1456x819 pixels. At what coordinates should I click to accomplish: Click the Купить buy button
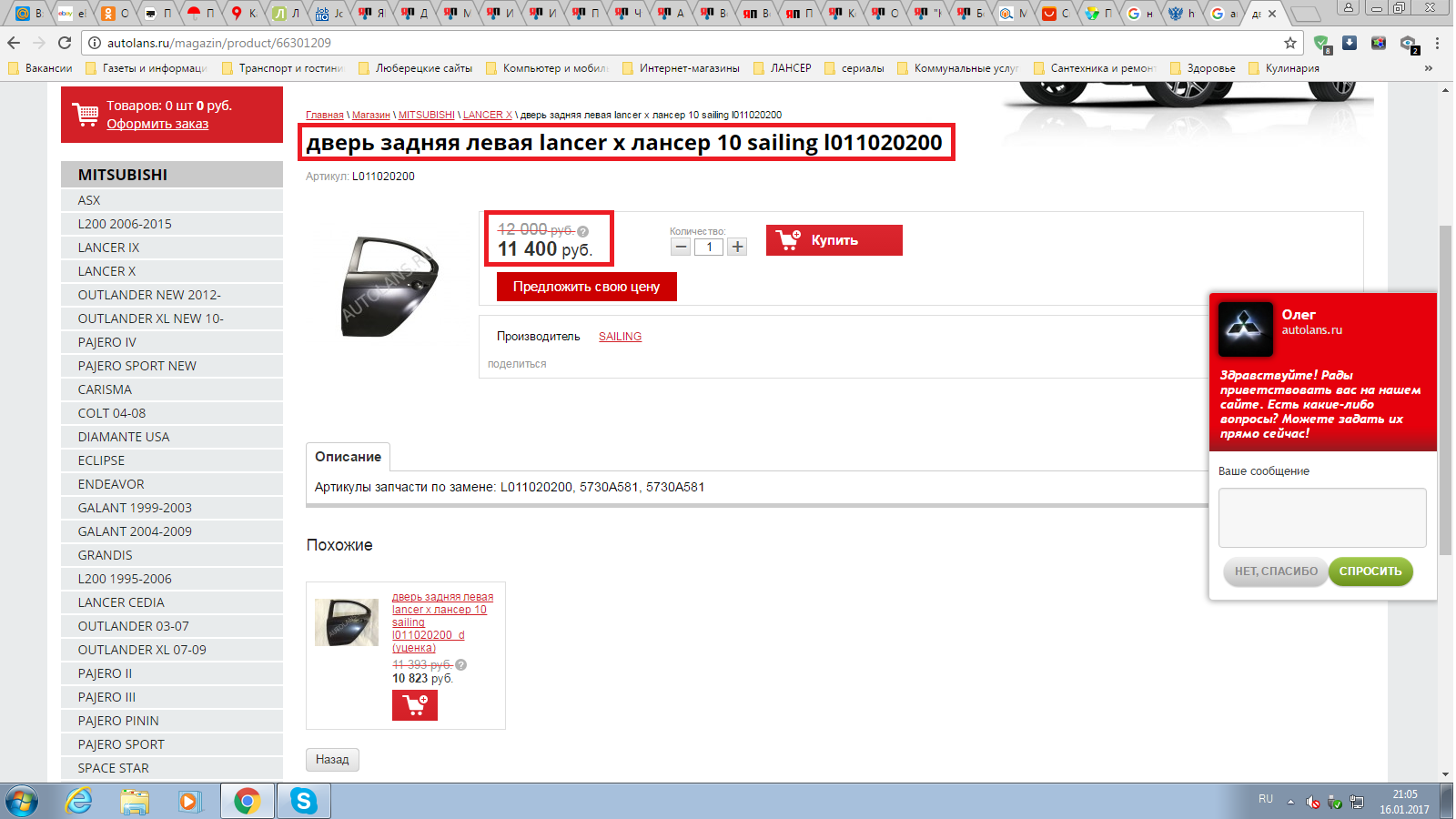834,240
